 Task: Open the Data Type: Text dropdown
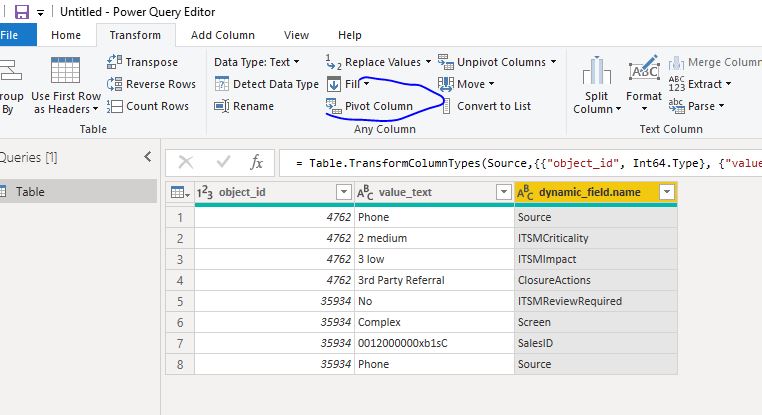coord(257,62)
